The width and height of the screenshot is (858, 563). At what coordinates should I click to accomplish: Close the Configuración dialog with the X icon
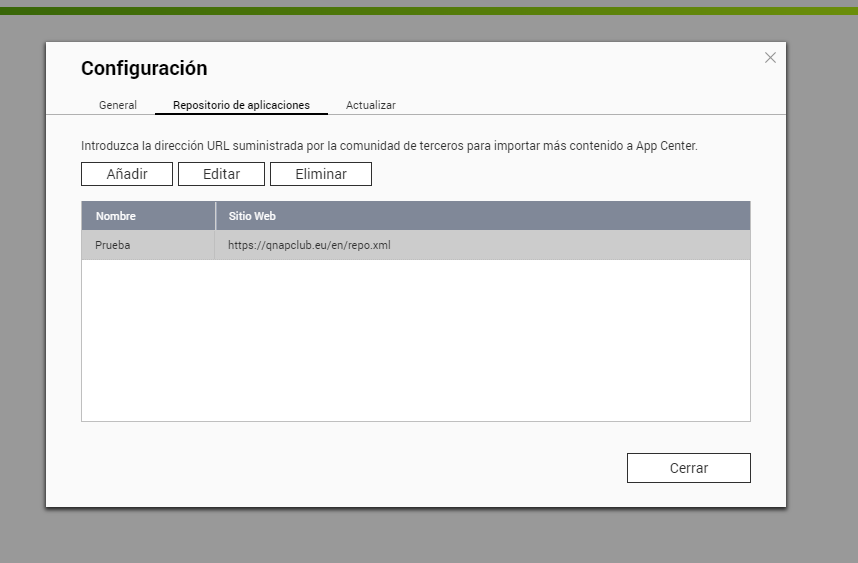pos(770,58)
